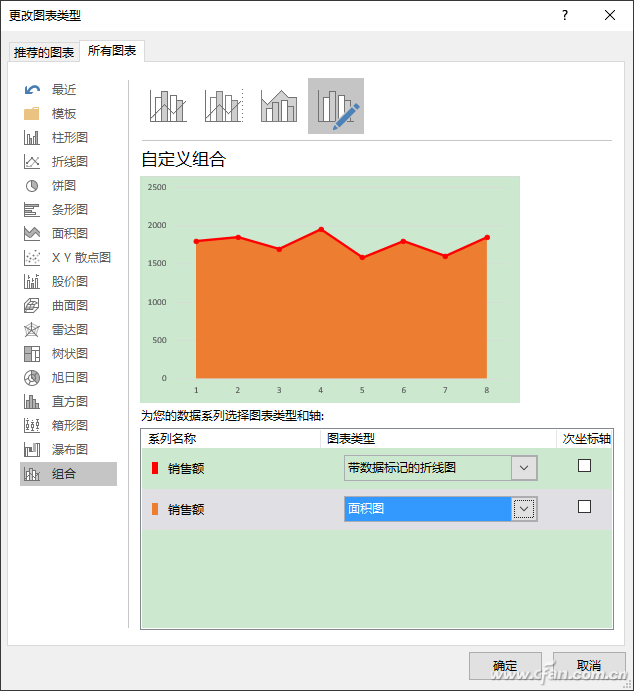634x691 pixels.
Task: Open chart type dropdown showing 面积图
Action: [524, 509]
